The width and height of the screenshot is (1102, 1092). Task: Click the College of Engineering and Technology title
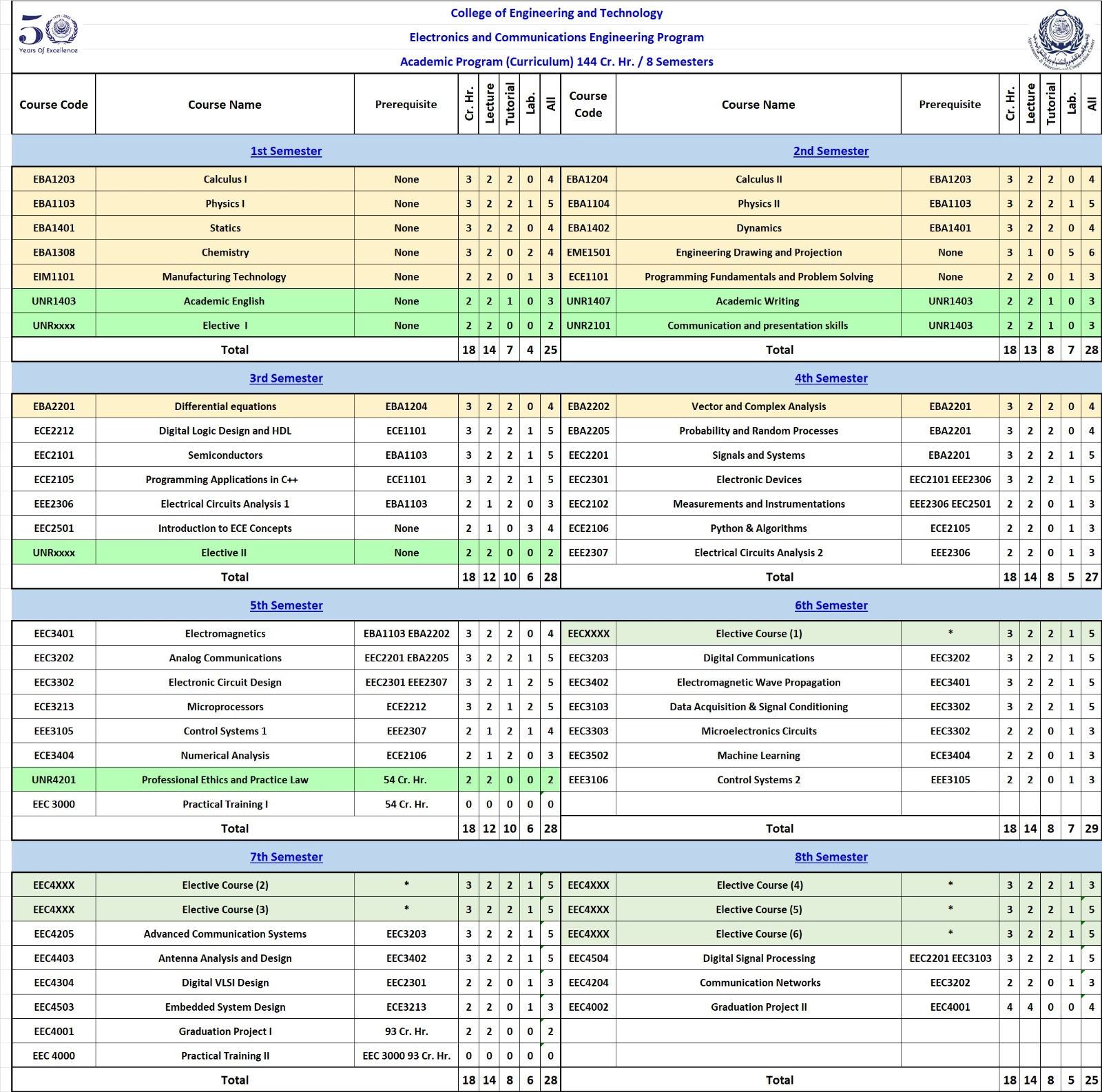(557, 13)
